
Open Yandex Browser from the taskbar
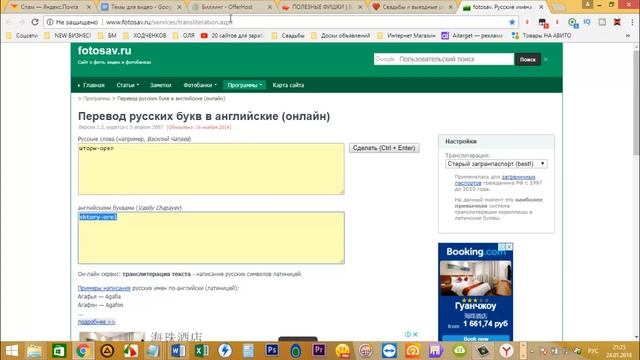pos(506,351)
